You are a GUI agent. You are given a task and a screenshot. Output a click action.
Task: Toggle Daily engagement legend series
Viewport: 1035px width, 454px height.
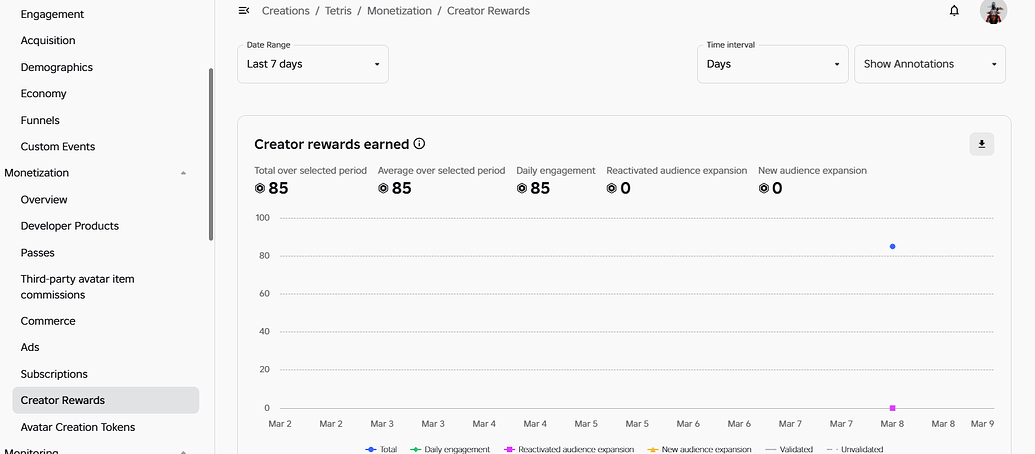coord(450,449)
